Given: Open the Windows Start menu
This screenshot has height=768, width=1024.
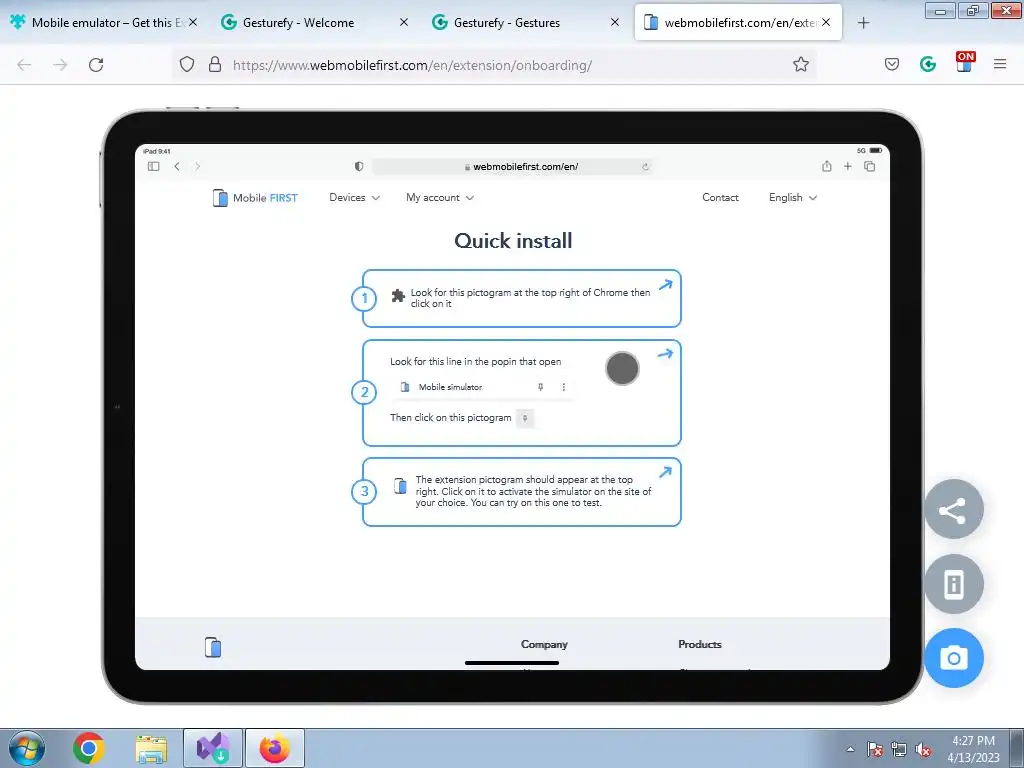Looking at the screenshot, I should click(27, 748).
